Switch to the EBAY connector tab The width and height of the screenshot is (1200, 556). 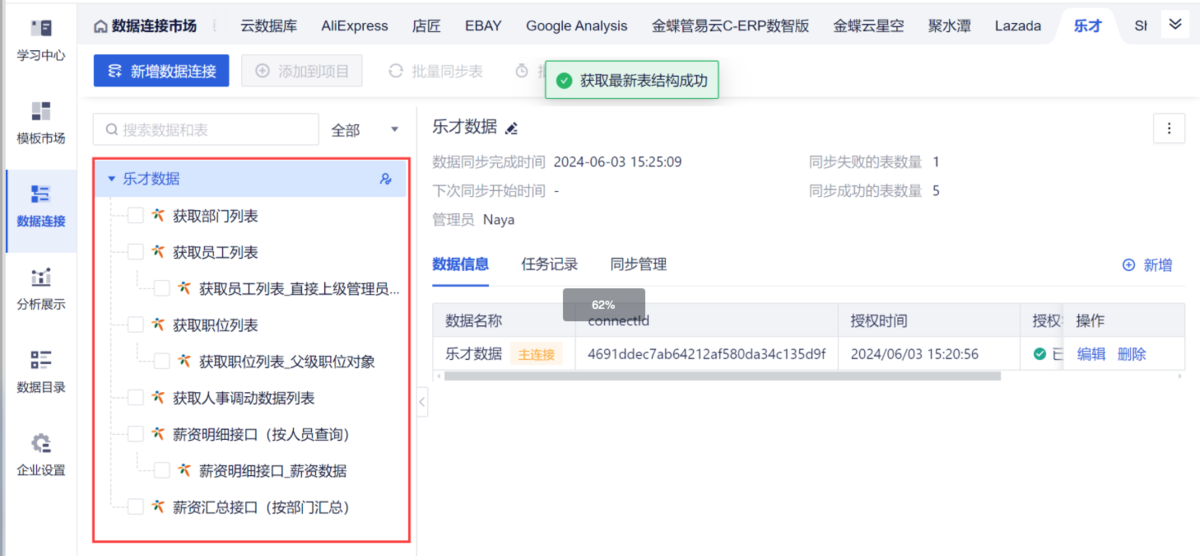click(484, 26)
